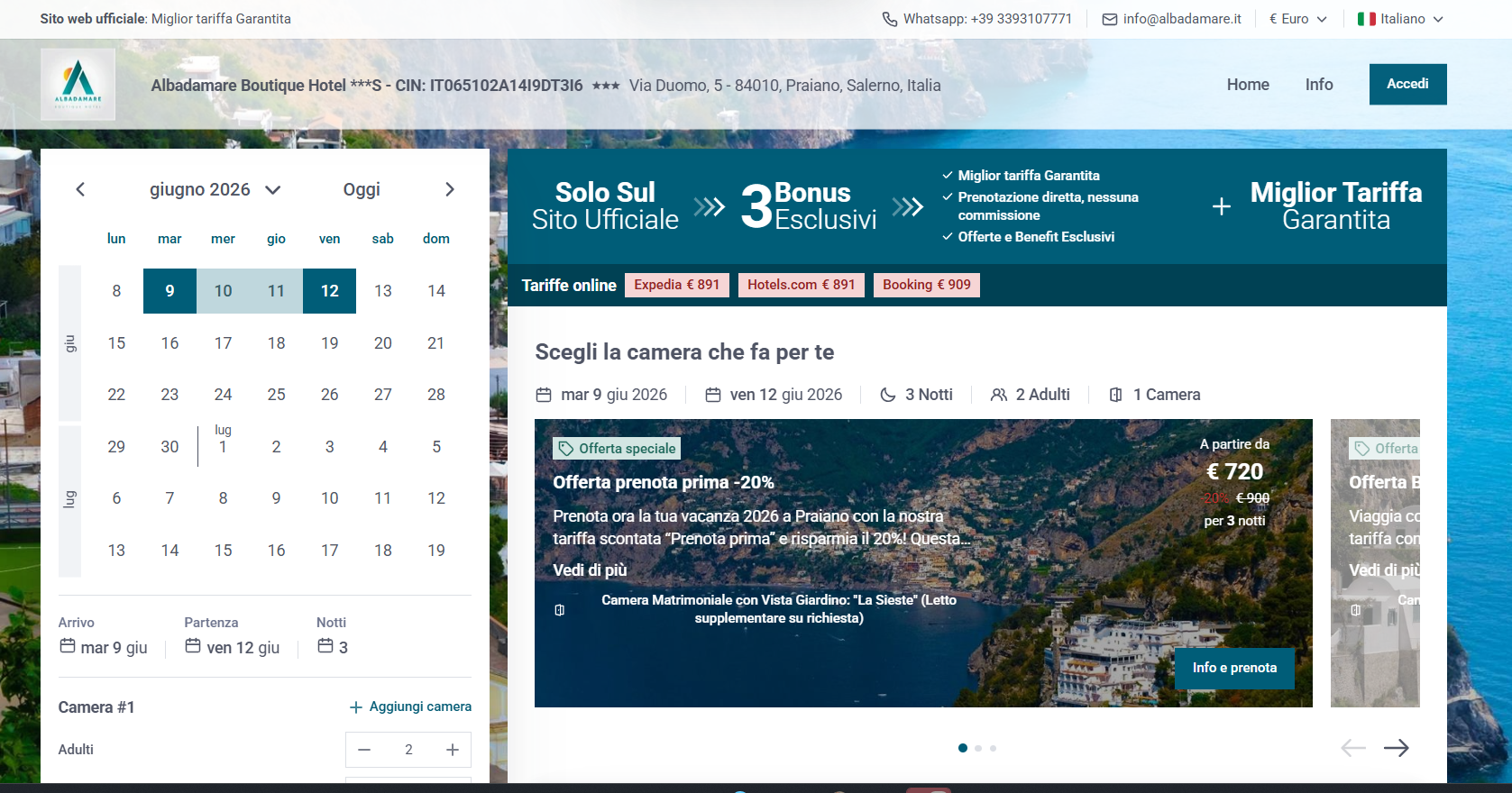Click Aggiungi camera link
This screenshot has width=1512, height=793.
[410, 706]
